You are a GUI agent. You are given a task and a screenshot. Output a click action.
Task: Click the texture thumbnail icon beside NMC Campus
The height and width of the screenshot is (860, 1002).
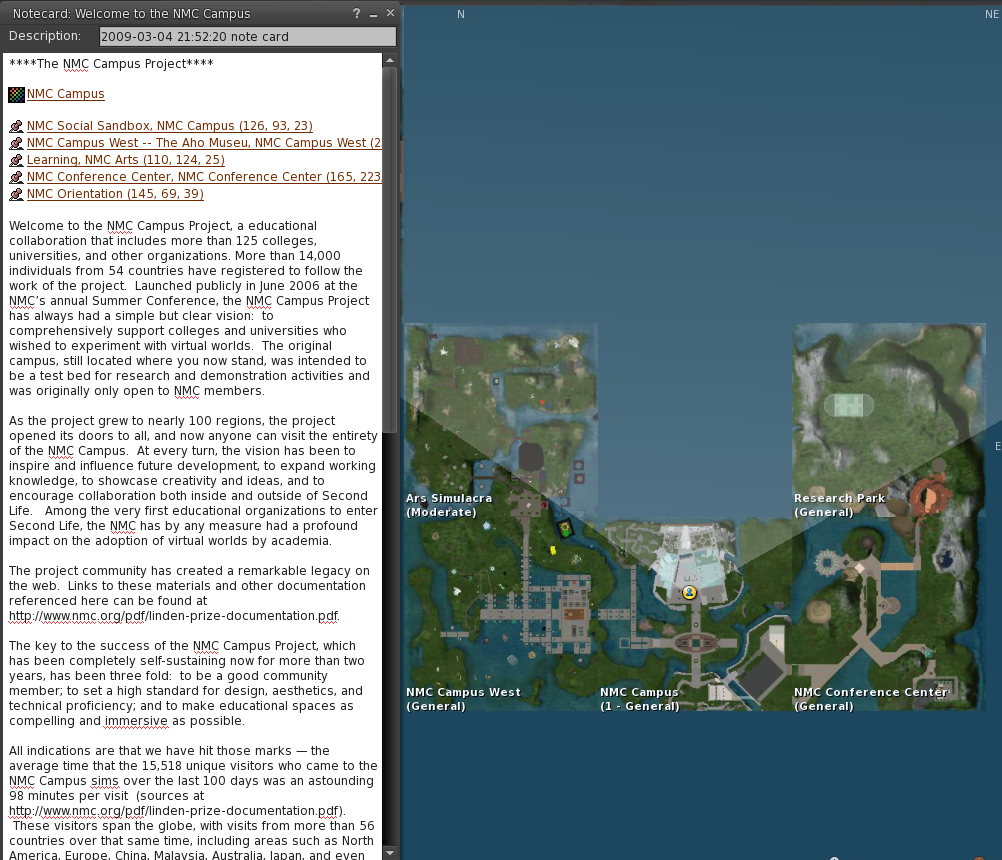point(14,94)
